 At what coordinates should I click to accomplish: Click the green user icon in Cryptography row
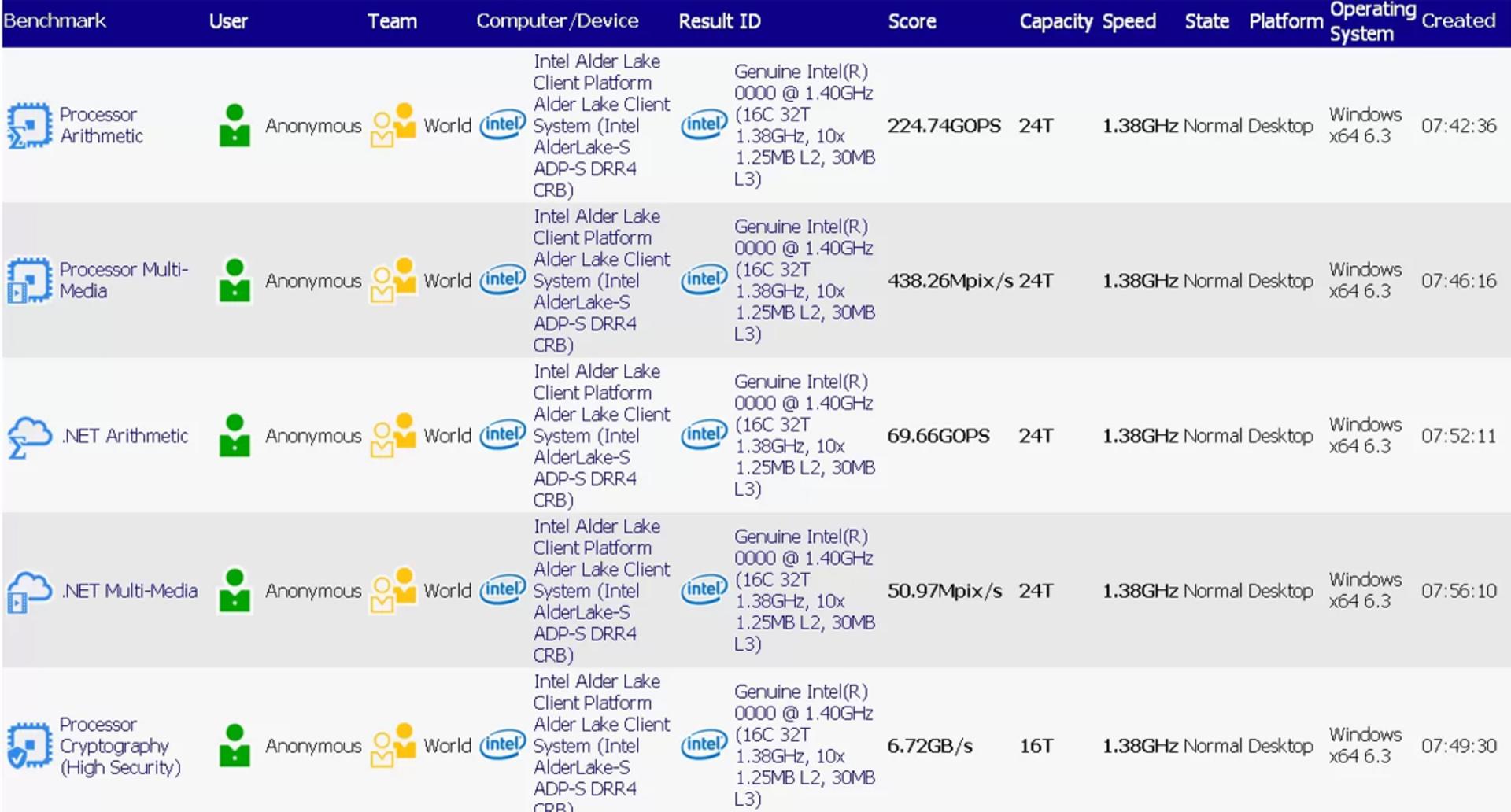coord(235,745)
